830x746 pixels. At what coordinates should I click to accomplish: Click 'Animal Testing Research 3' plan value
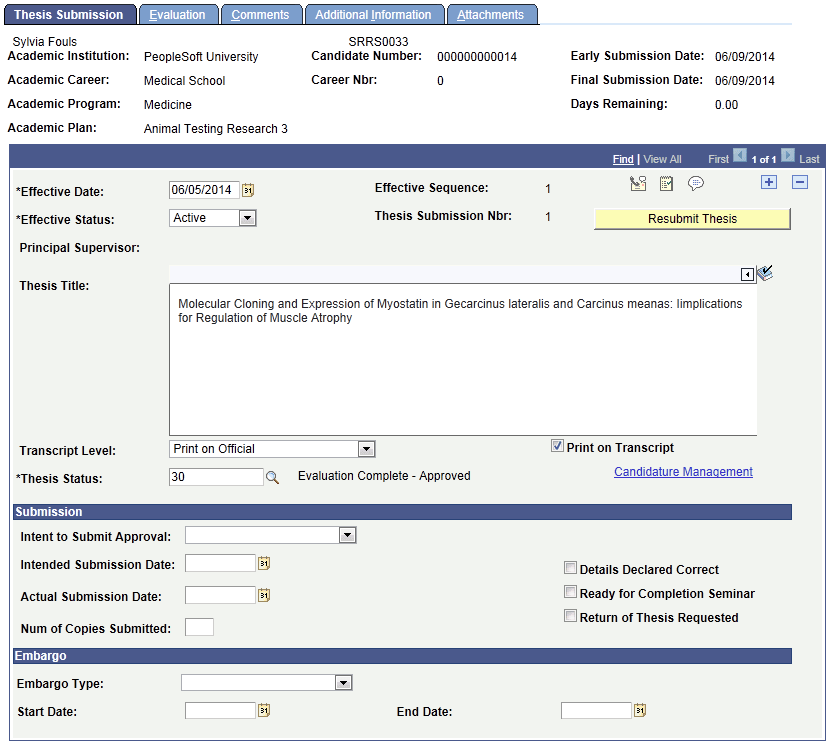click(216, 129)
